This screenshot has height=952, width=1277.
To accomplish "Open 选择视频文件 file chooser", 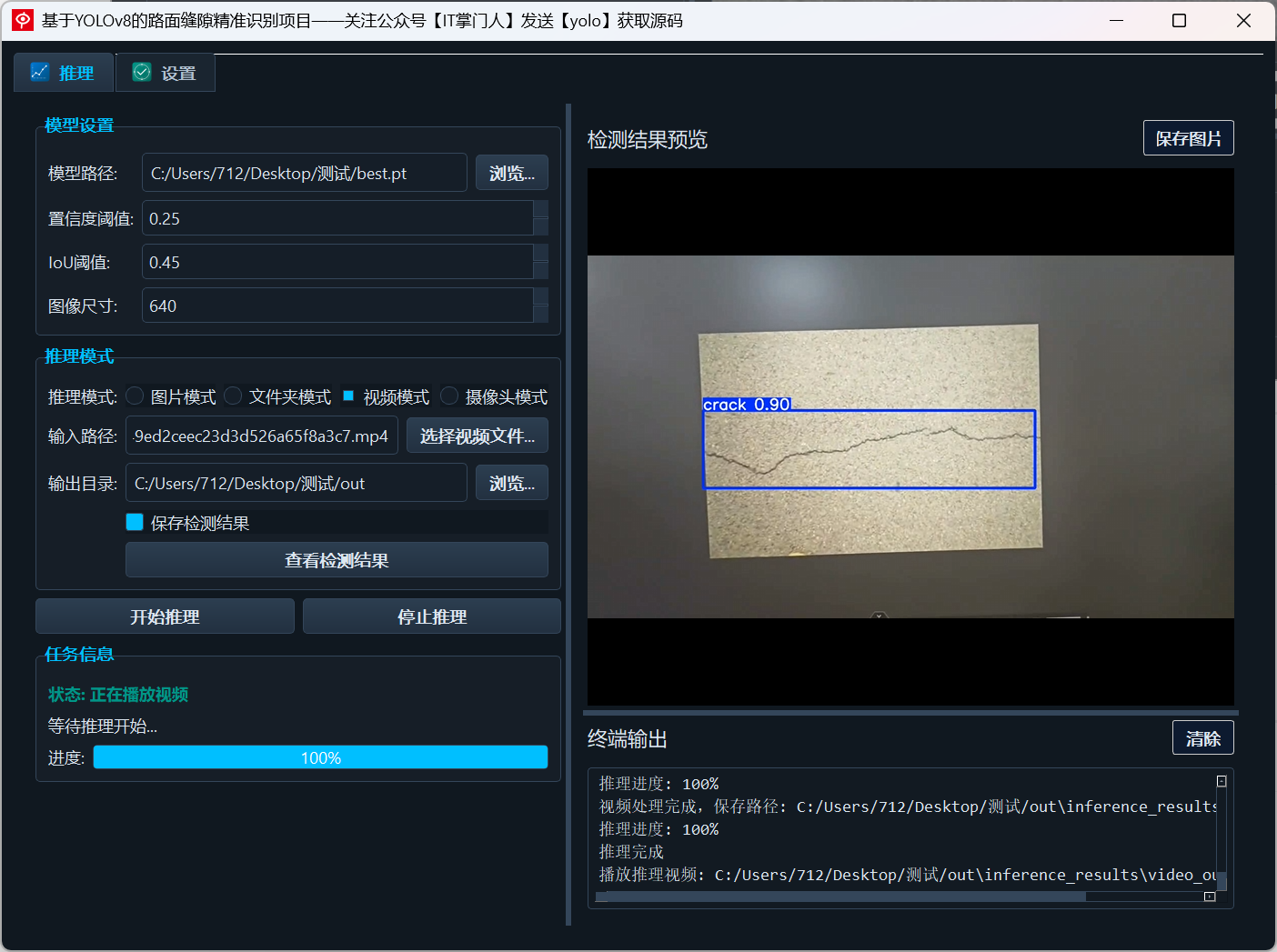I will pos(478,436).
